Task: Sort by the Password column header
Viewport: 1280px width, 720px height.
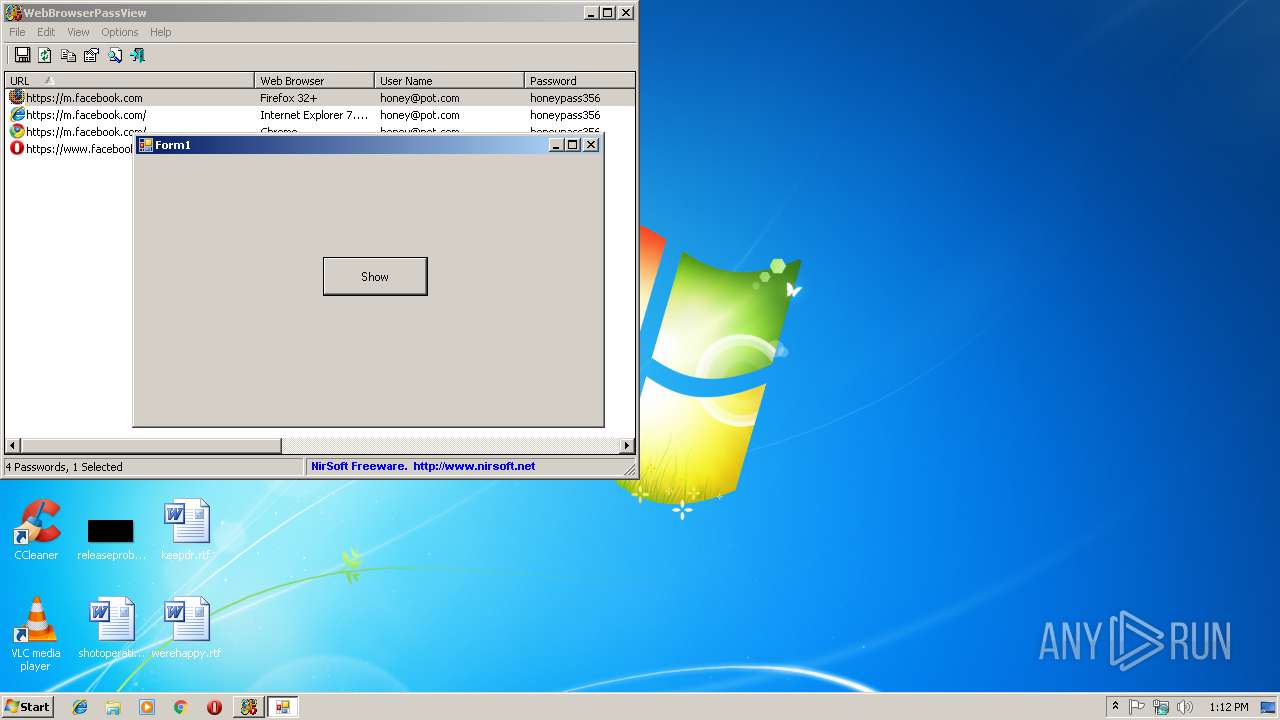Action: 580,81
